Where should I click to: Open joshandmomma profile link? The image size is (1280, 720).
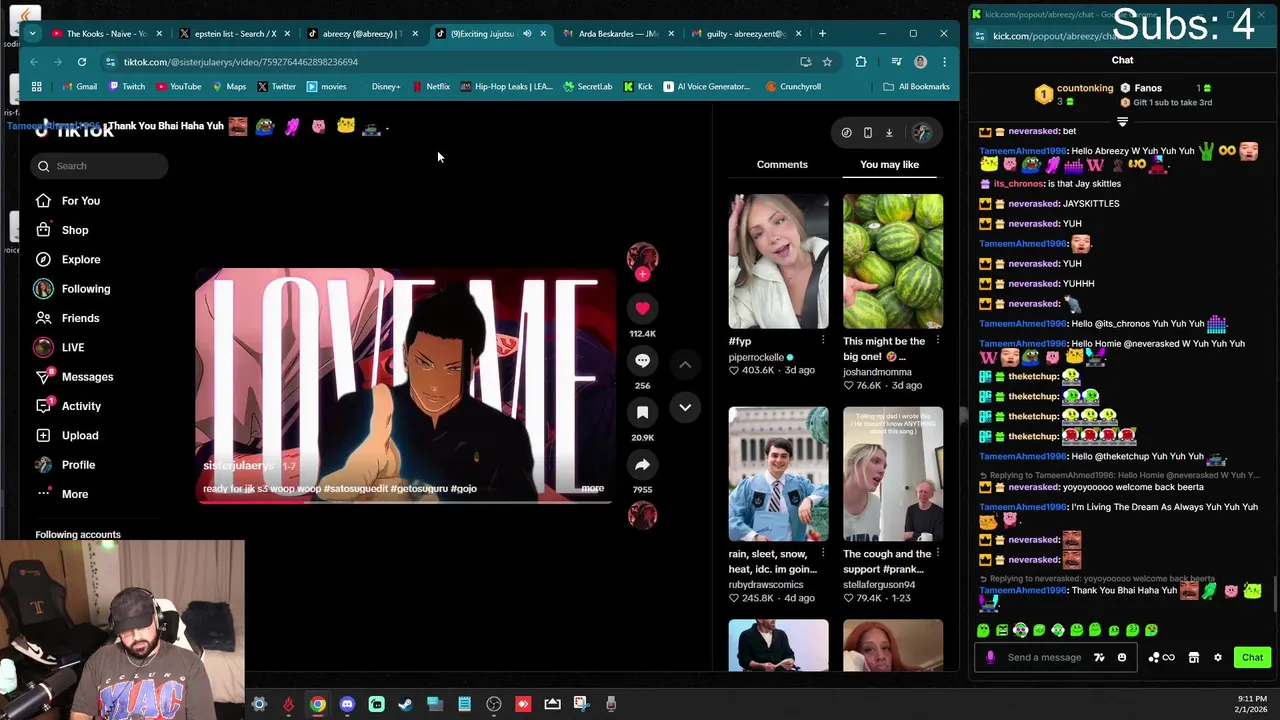click(x=877, y=372)
